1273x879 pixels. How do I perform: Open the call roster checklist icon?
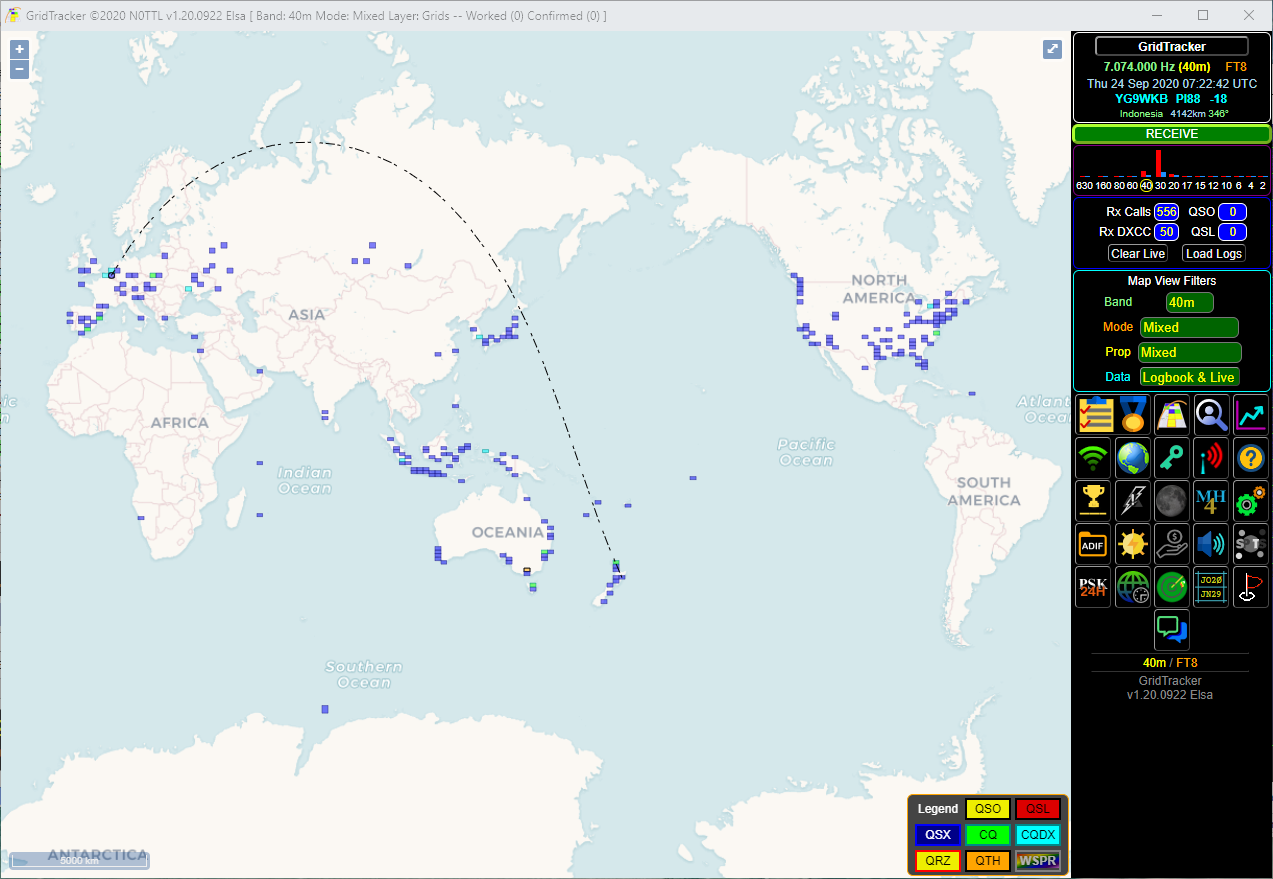[x=1095, y=414]
